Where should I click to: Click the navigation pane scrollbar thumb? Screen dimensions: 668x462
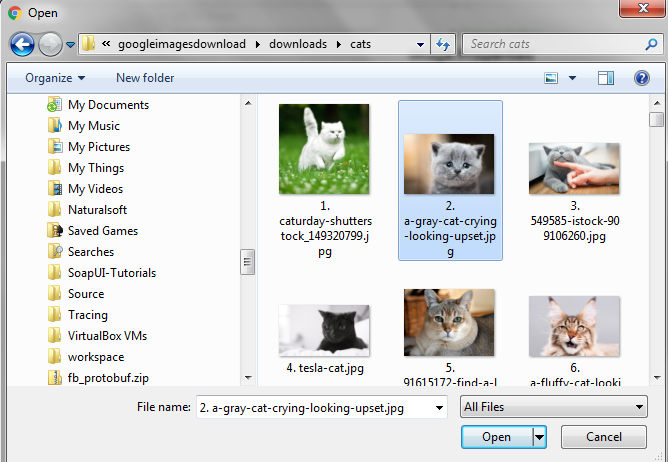(248, 262)
